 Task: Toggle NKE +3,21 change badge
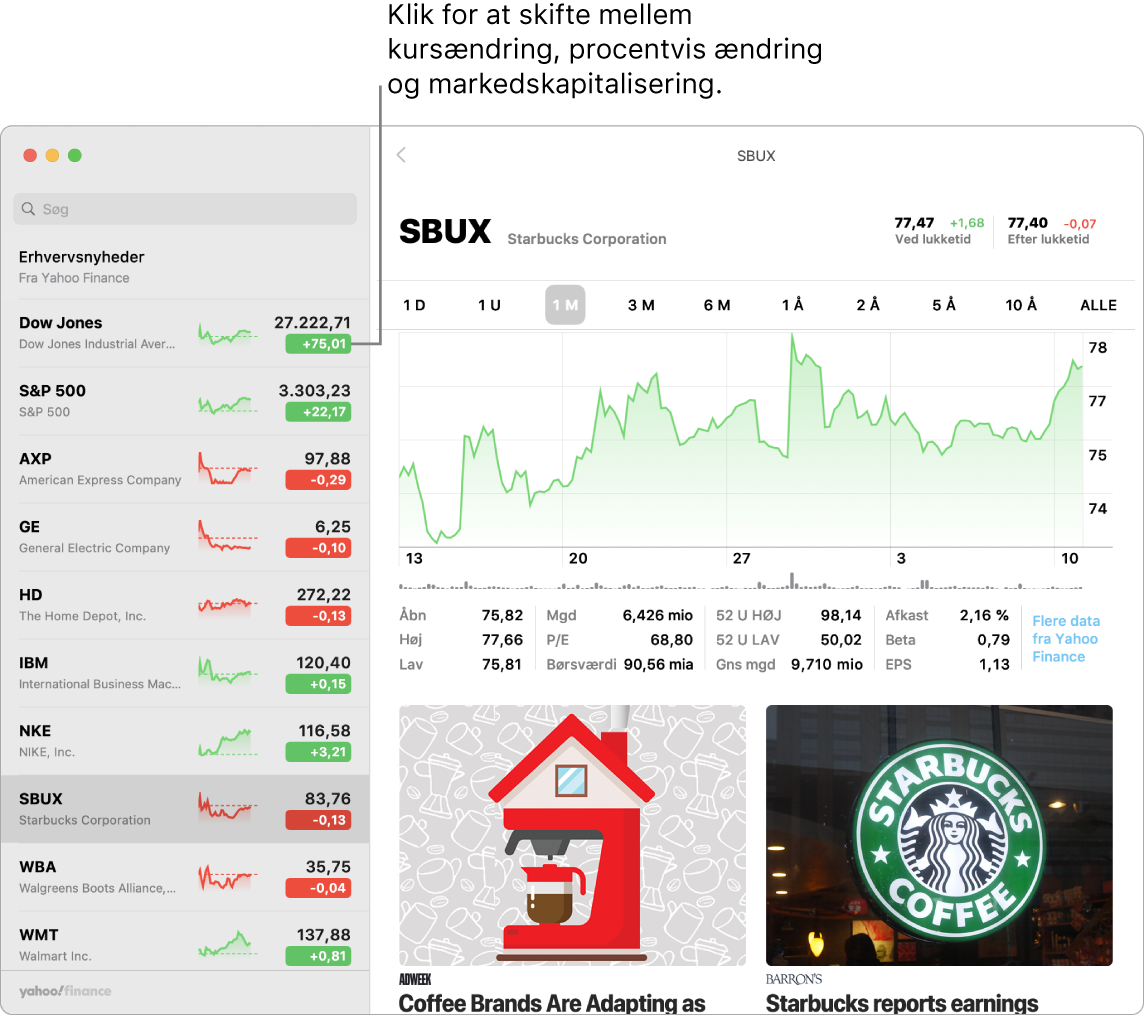coord(318,752)
